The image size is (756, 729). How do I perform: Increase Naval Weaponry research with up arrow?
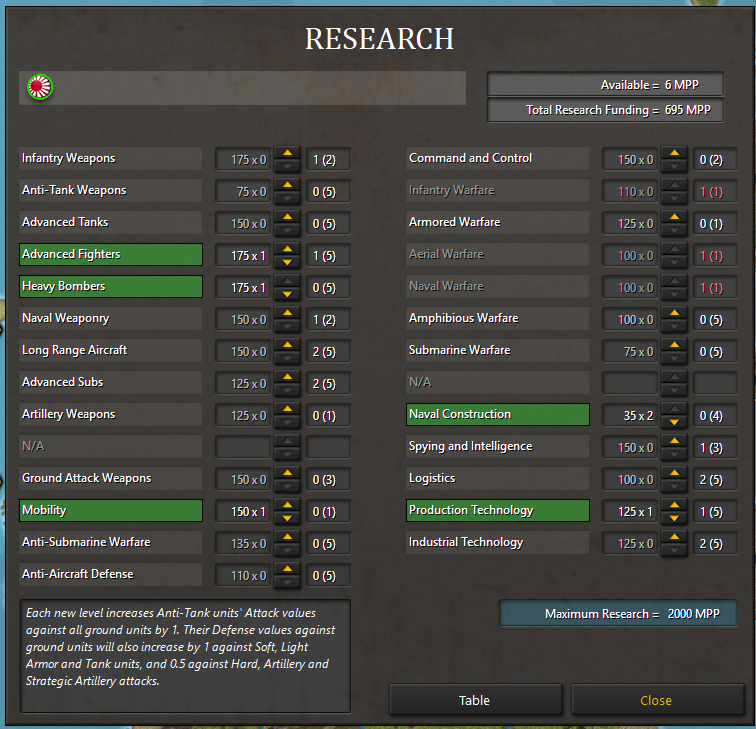click(x=287, y=312)
